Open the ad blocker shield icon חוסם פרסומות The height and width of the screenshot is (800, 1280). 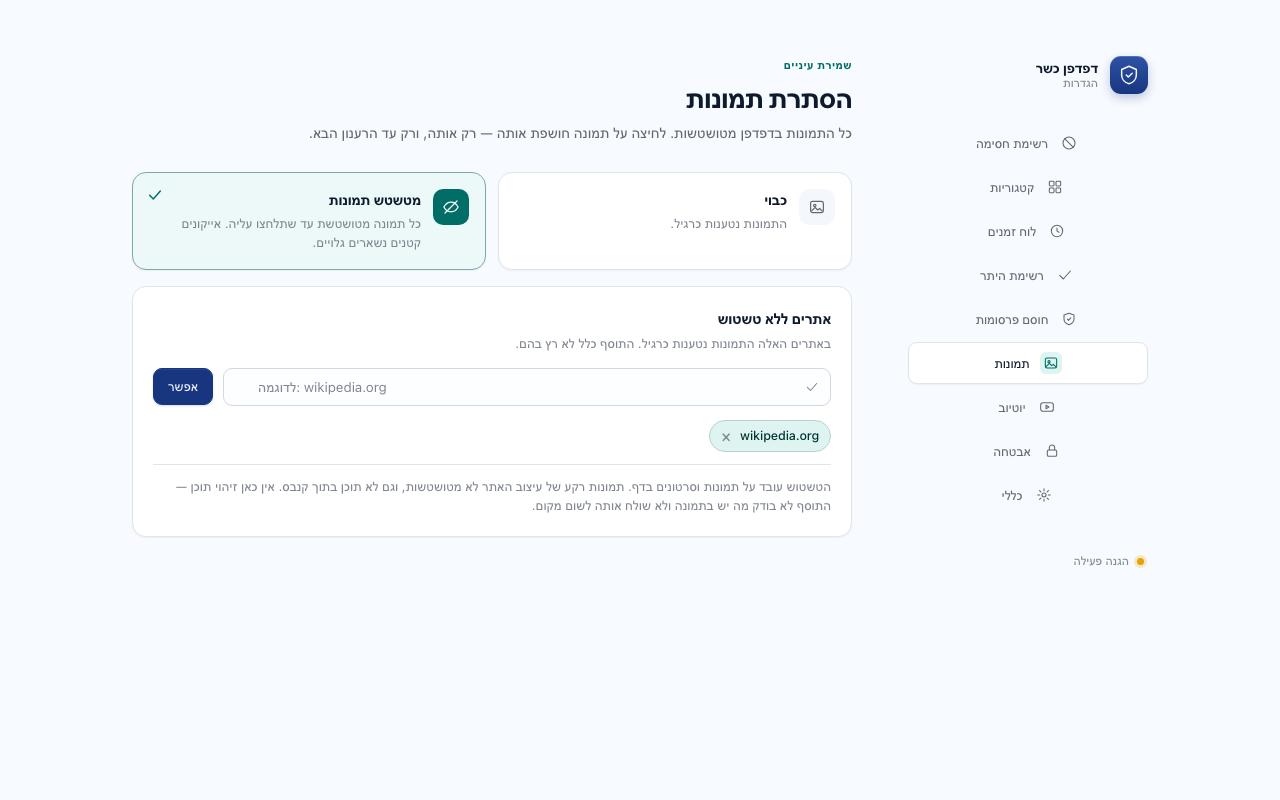pyautogui.click(x=1069, y=319)
